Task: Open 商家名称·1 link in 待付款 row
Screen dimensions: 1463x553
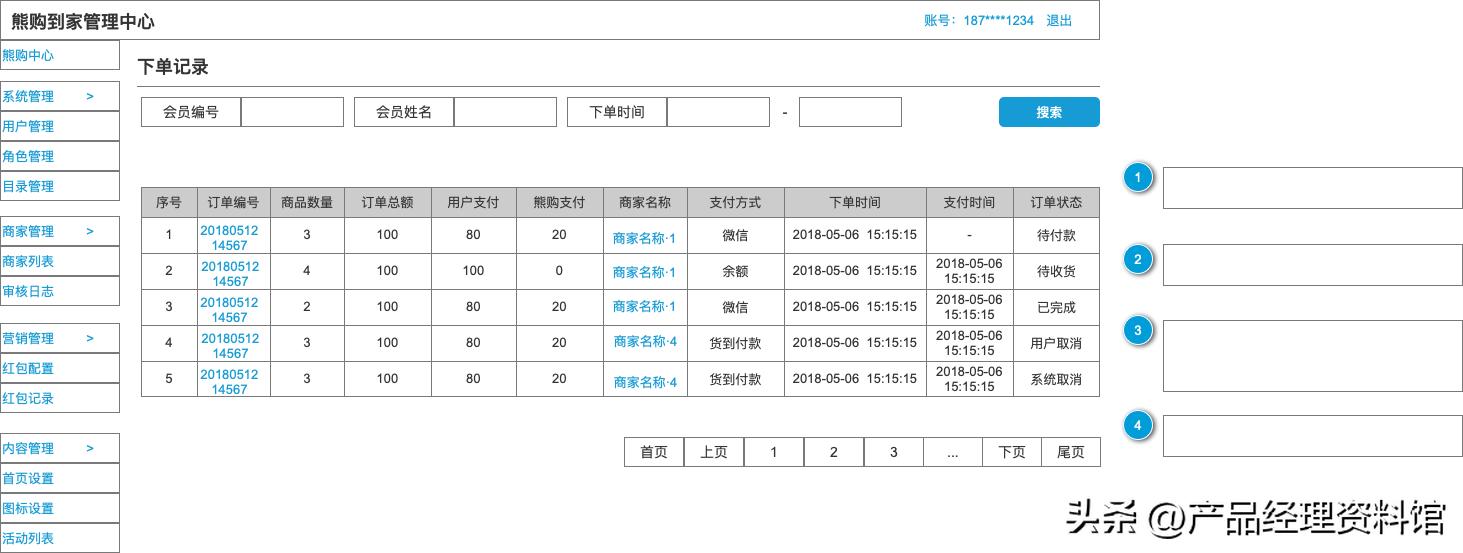Action: [x=644, y=238]
